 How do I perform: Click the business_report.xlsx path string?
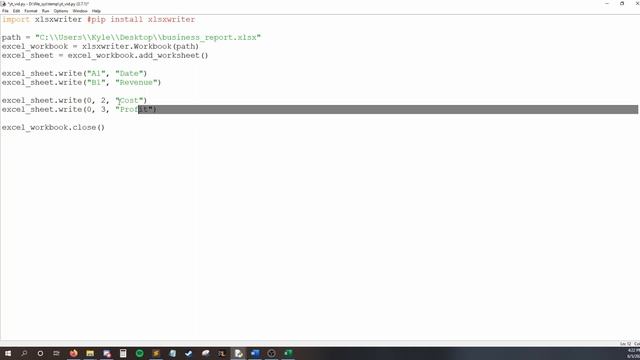click(148, 38)
